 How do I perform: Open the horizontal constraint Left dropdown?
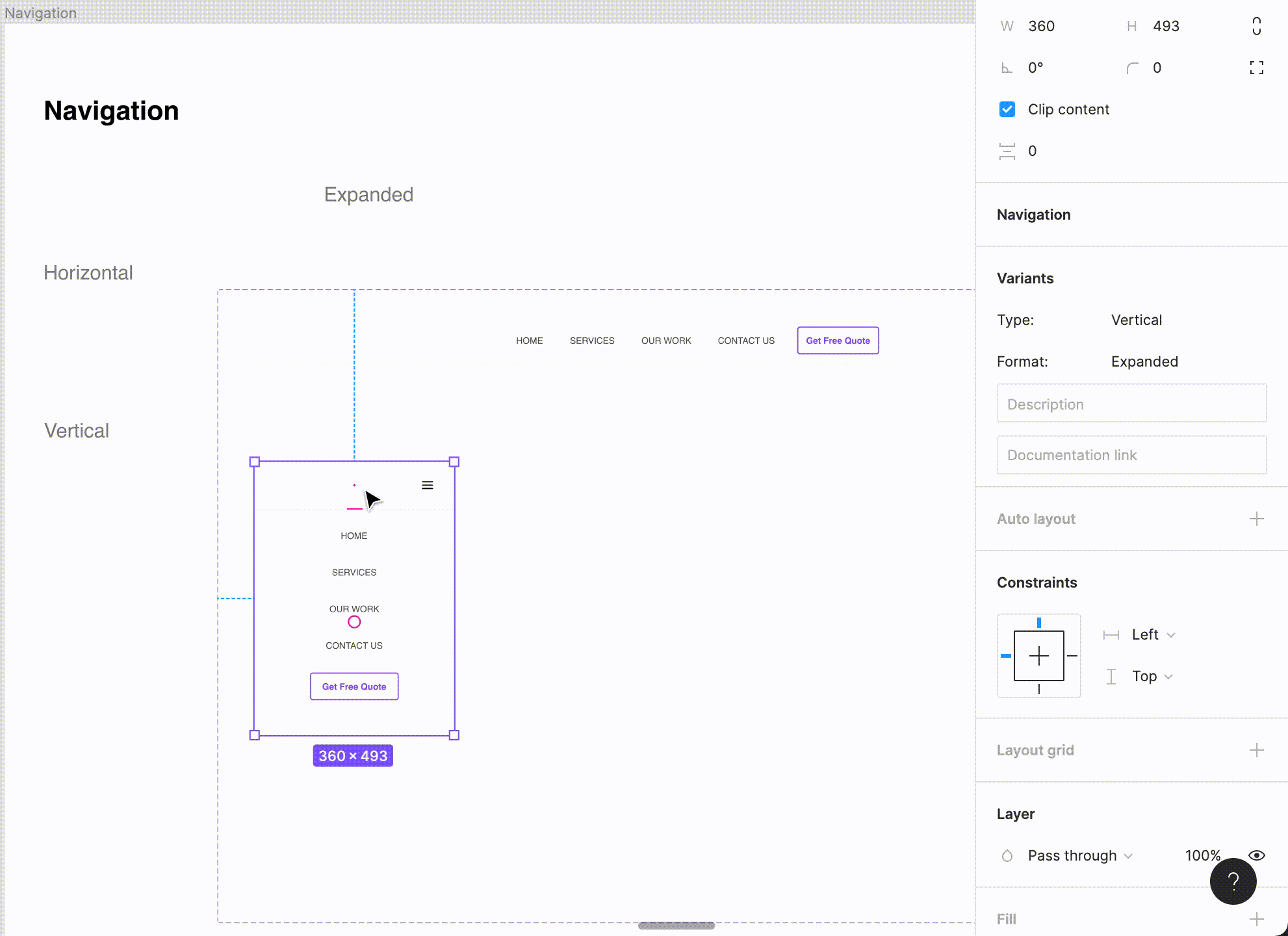point(1152,634)
